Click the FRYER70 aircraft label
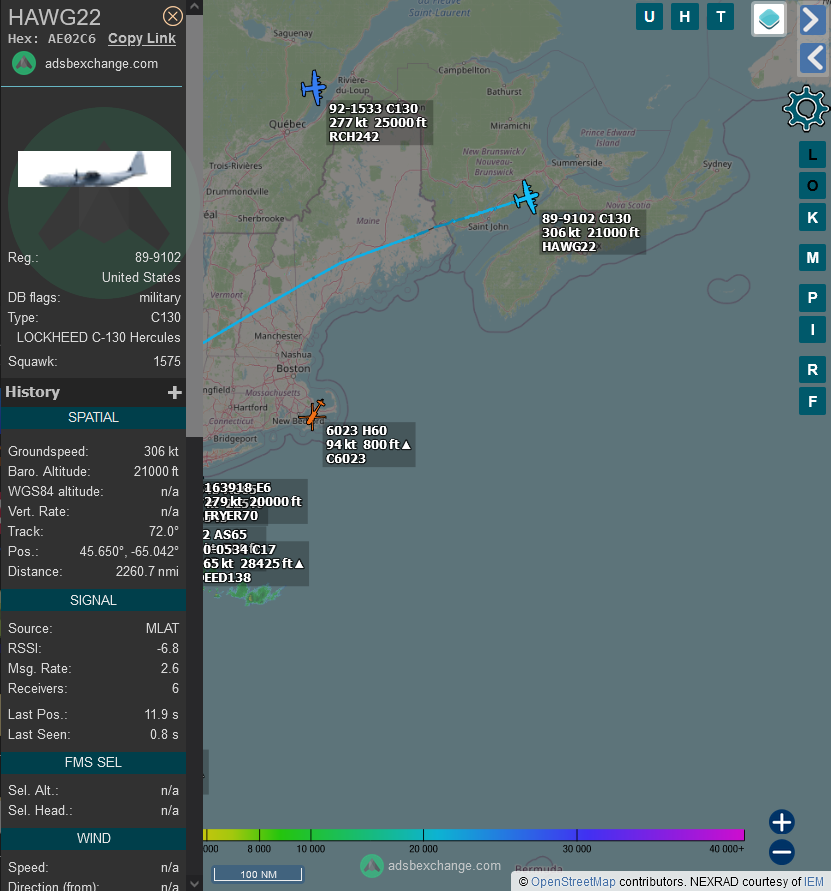Viewport: 831px width, 891px height. pos(255,502)
